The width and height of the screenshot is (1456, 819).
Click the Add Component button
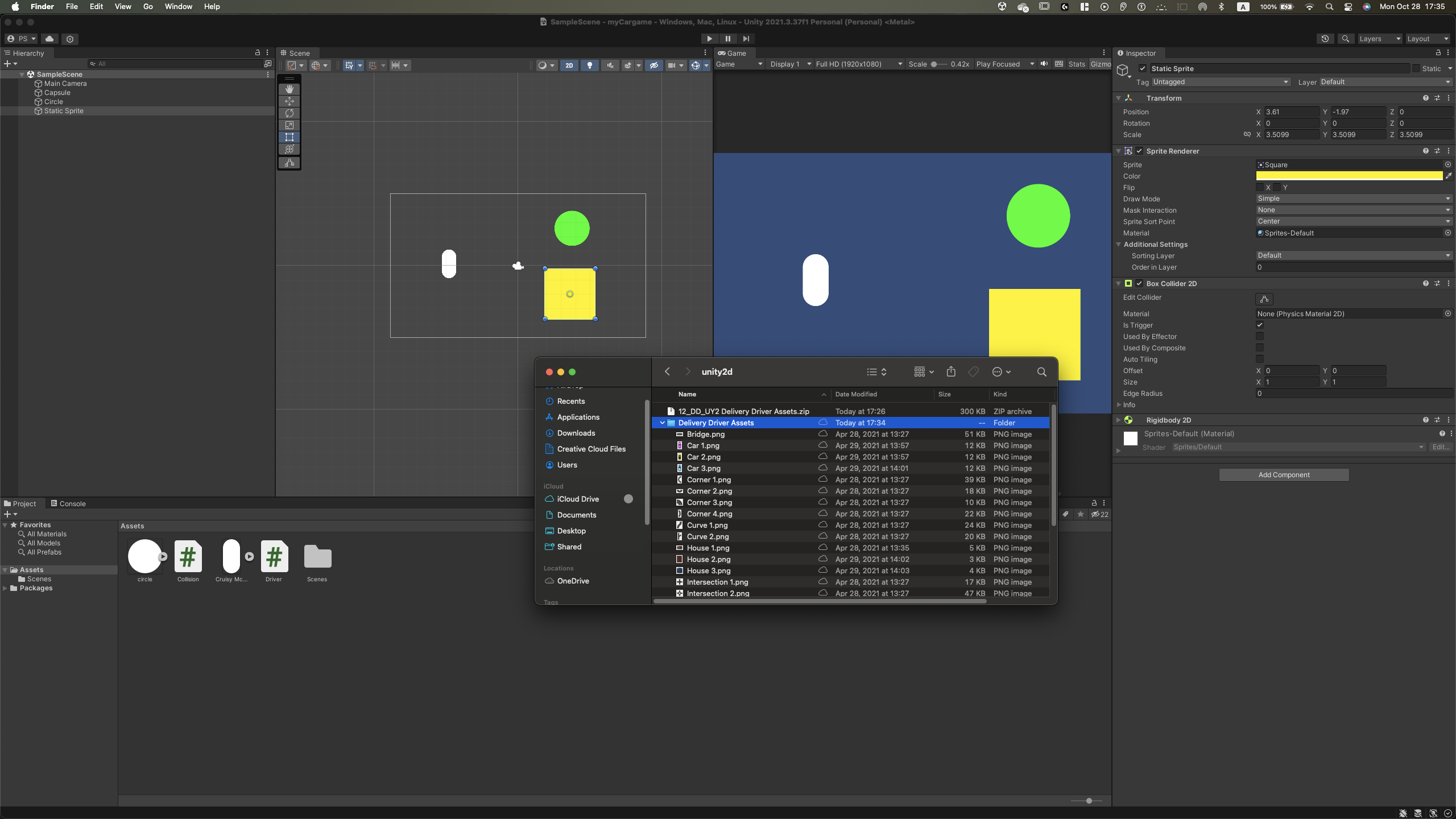click(1284, 475)
